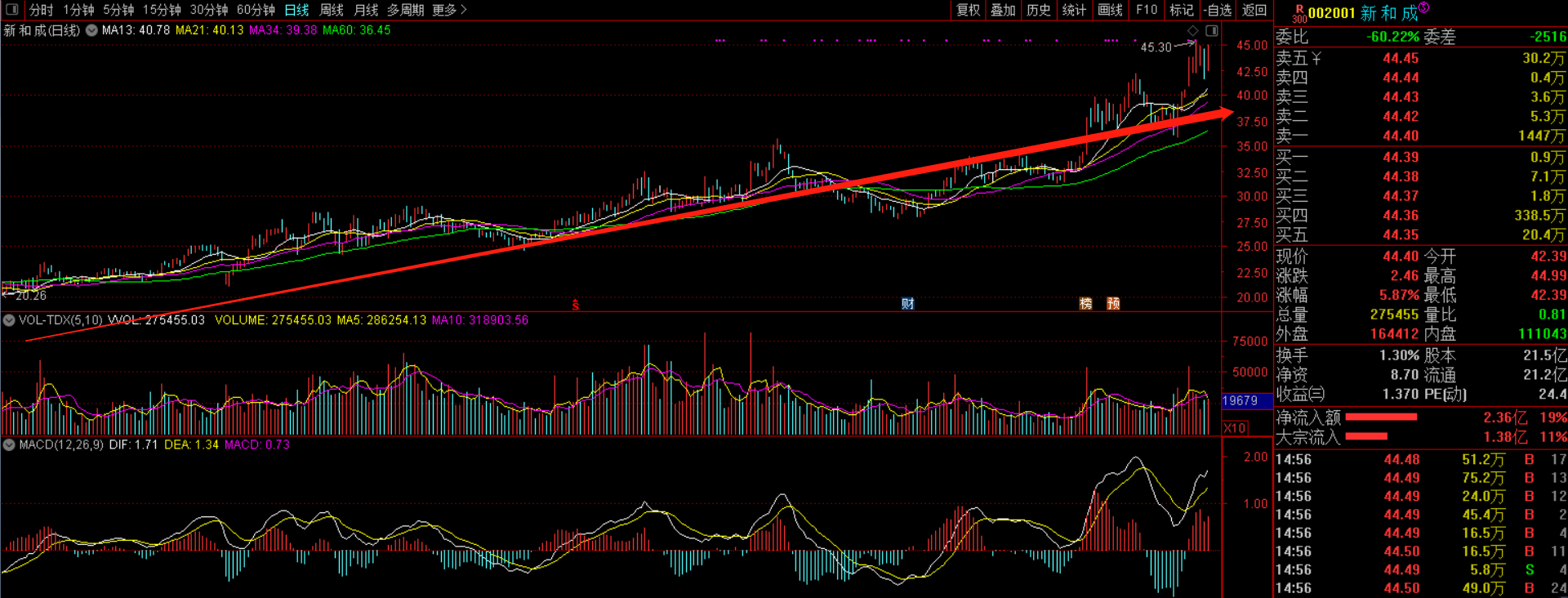The image size is (1568, 598).
Task: Activate the 画线 drawing tools button
Action: [1110, 10]
